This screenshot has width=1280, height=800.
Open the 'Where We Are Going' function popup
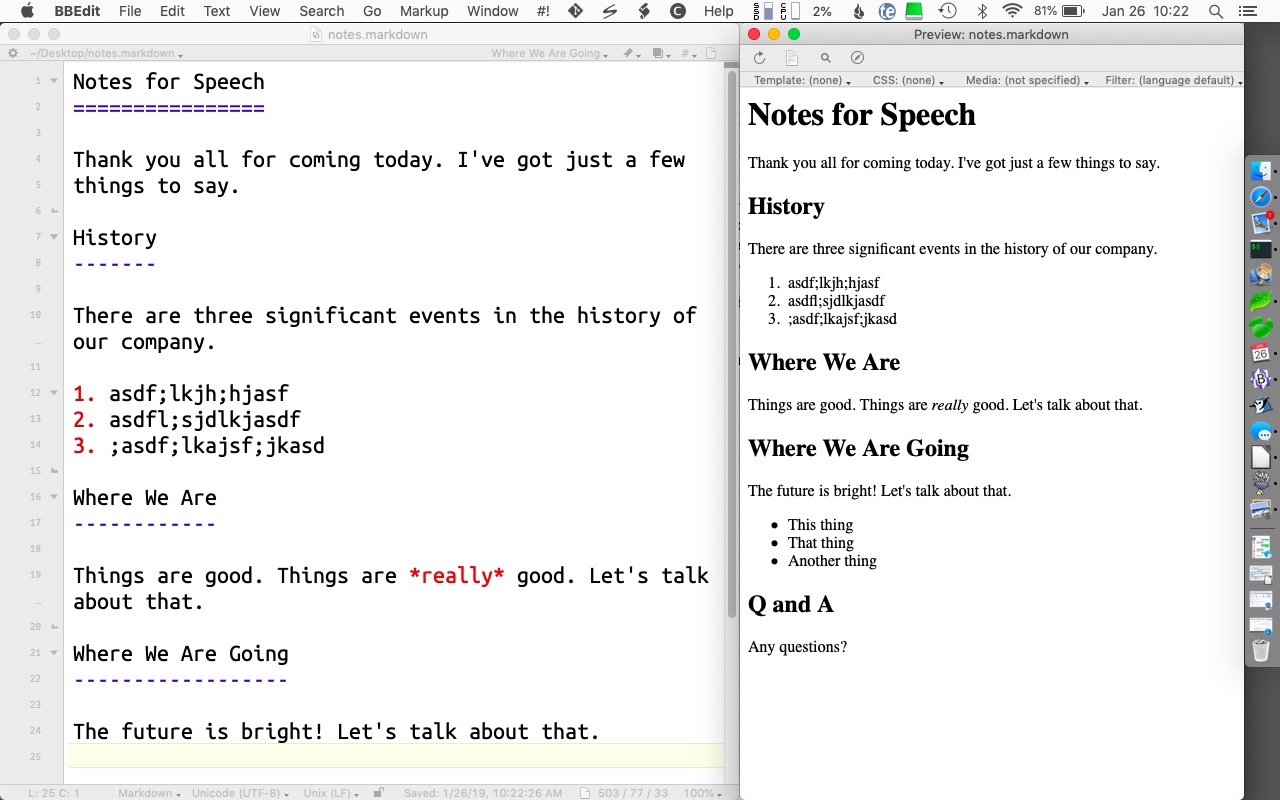(549, 53)
